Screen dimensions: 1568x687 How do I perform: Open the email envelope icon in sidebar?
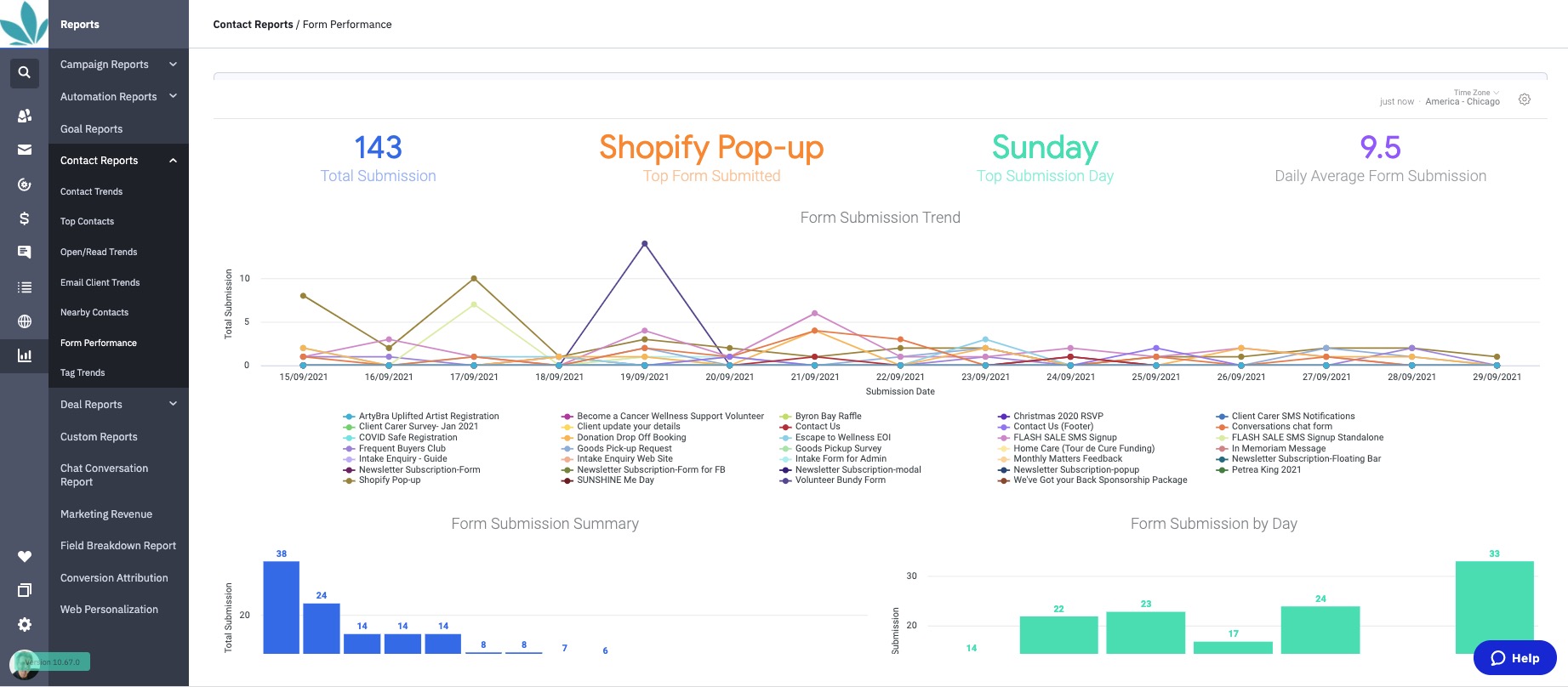point(24,150)
